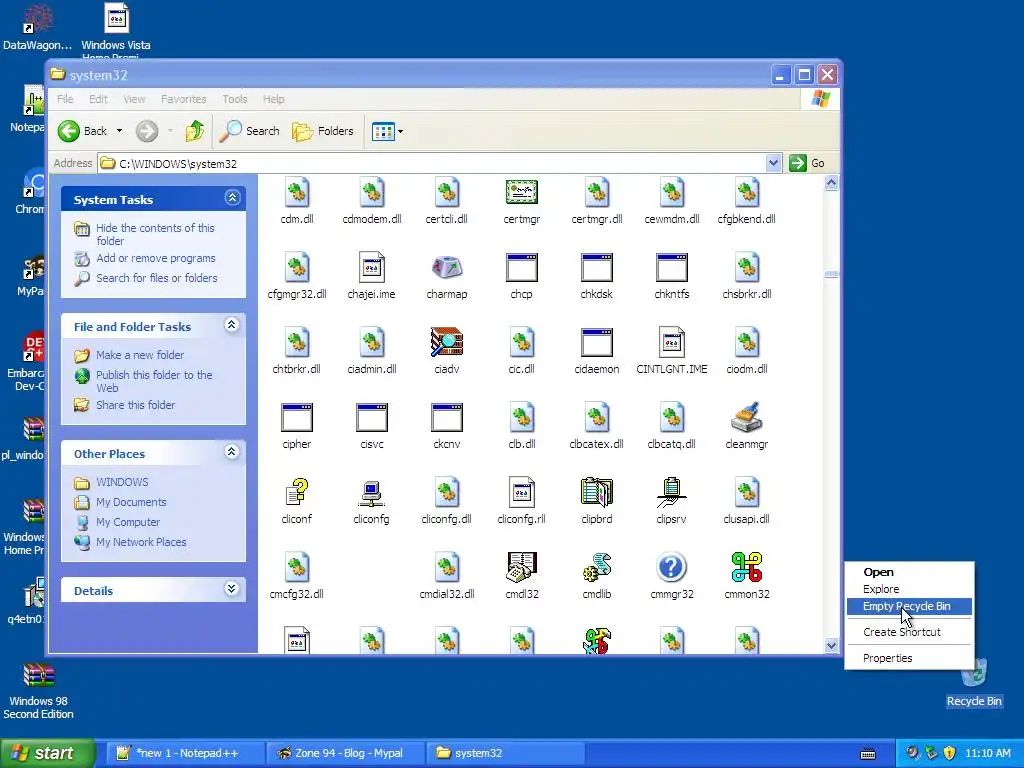1024x768 pixels.
Task: Click Share this folder link
Action: (135, 405)
